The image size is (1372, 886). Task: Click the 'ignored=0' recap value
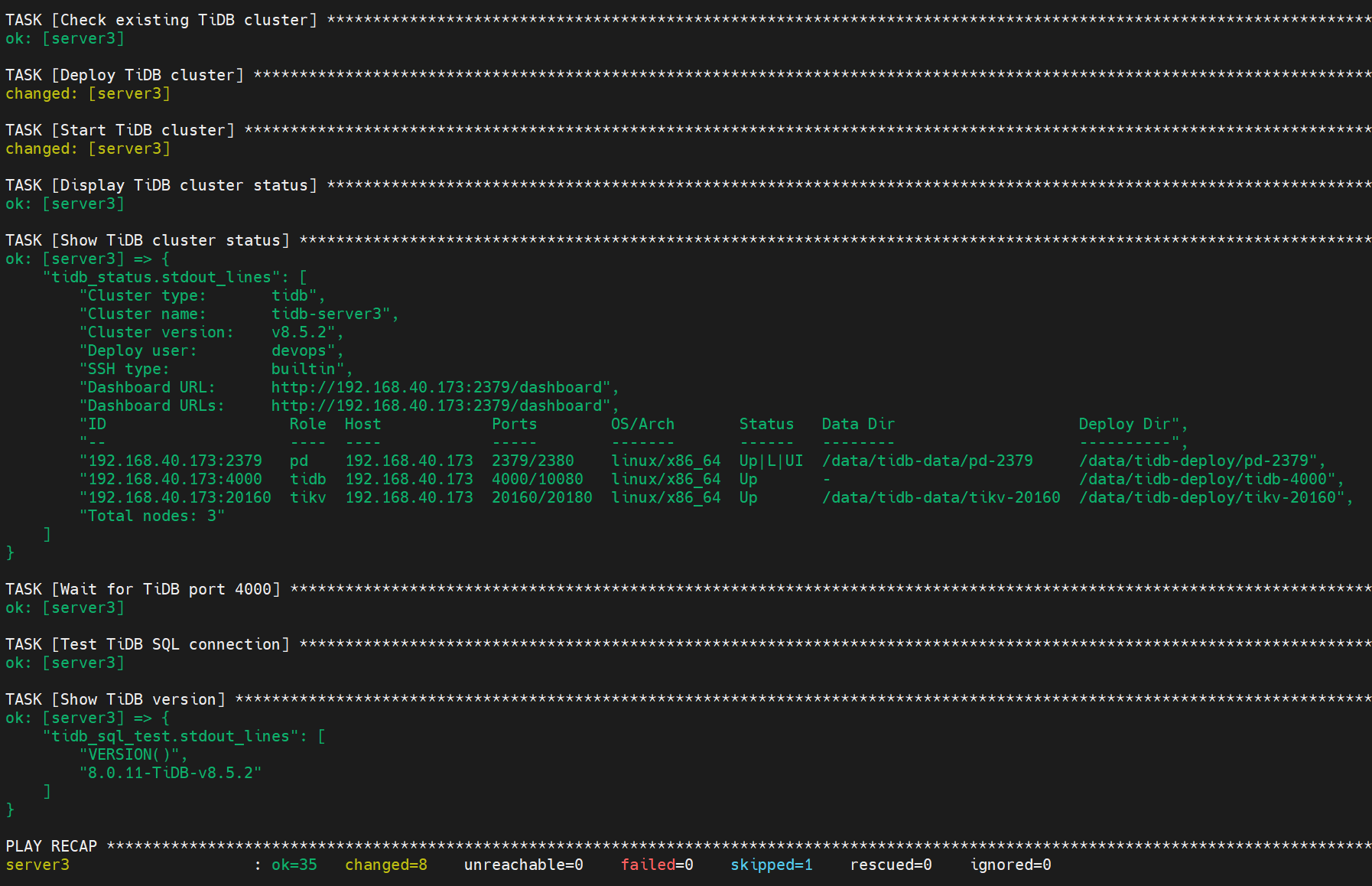1010,865
